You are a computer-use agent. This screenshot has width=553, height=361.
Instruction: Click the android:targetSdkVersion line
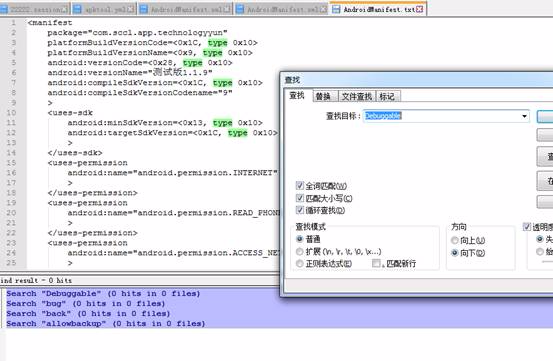[172, 133]
